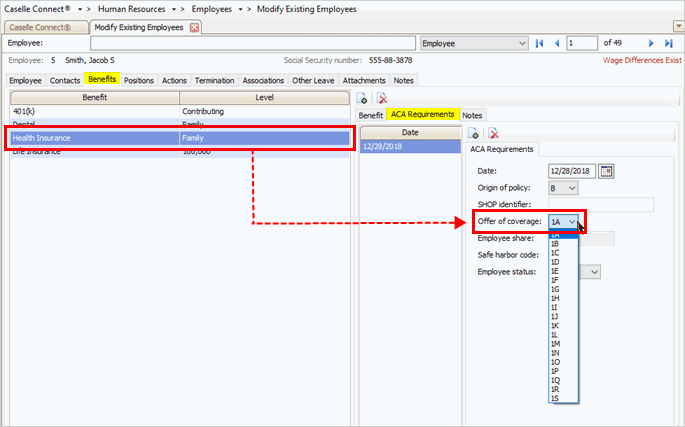
Task: Open the Termination tab
Action: click(x=214, y=80)
